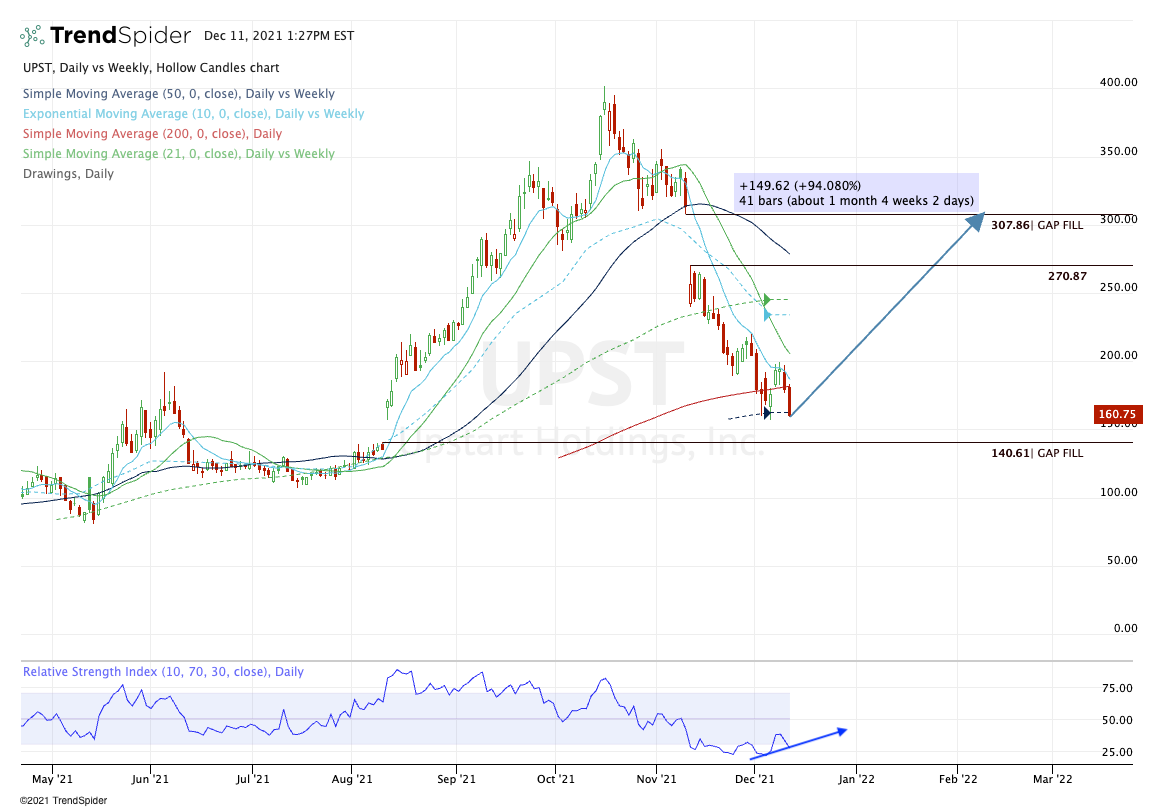Click the 50.00 price axis label
Screen dimensions: 1163x810
click(x=1122, y=560)
